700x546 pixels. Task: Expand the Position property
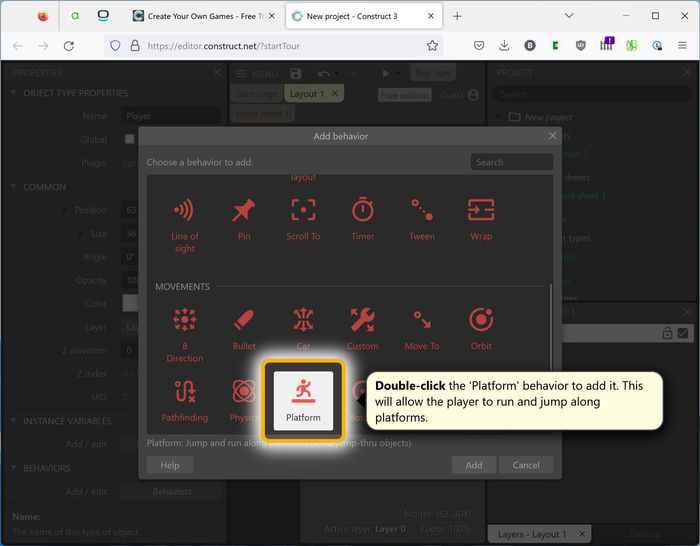point(65,210)
